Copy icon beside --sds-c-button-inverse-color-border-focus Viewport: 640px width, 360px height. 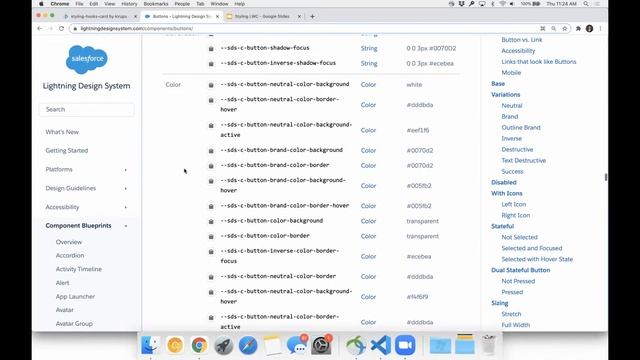211,251
